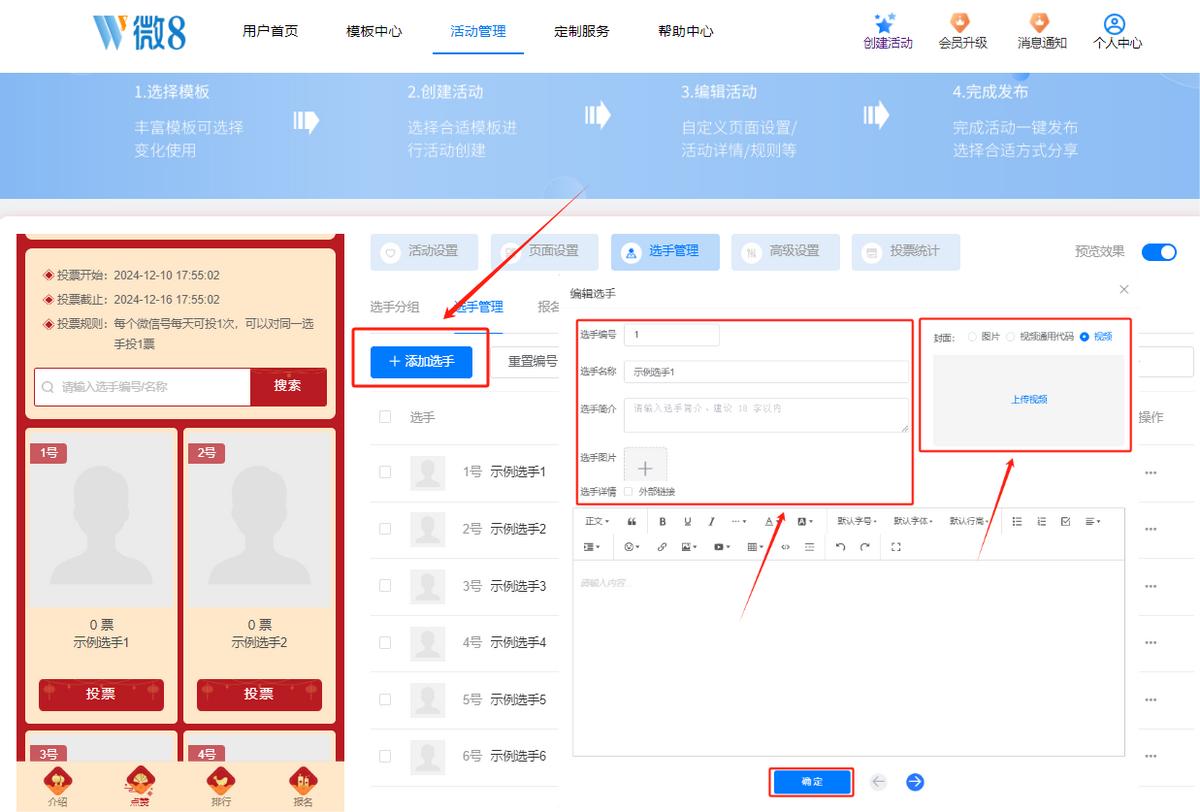Screen dimensions: 1200x812
Task: Close the 编辑选手 dialog with X
Action: (1124, 289)
